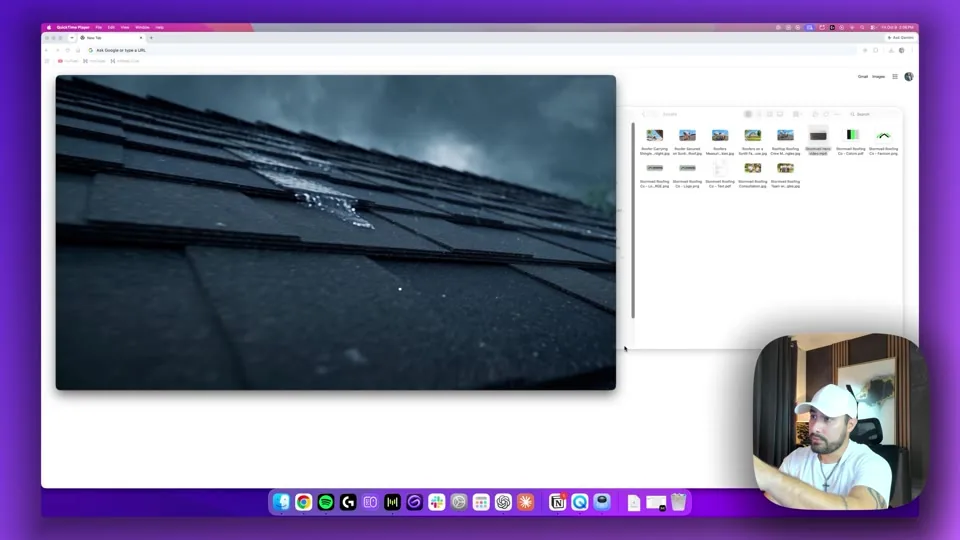
Task: Open the View menu
Action: pyautogui.click(x=125, y=27)
